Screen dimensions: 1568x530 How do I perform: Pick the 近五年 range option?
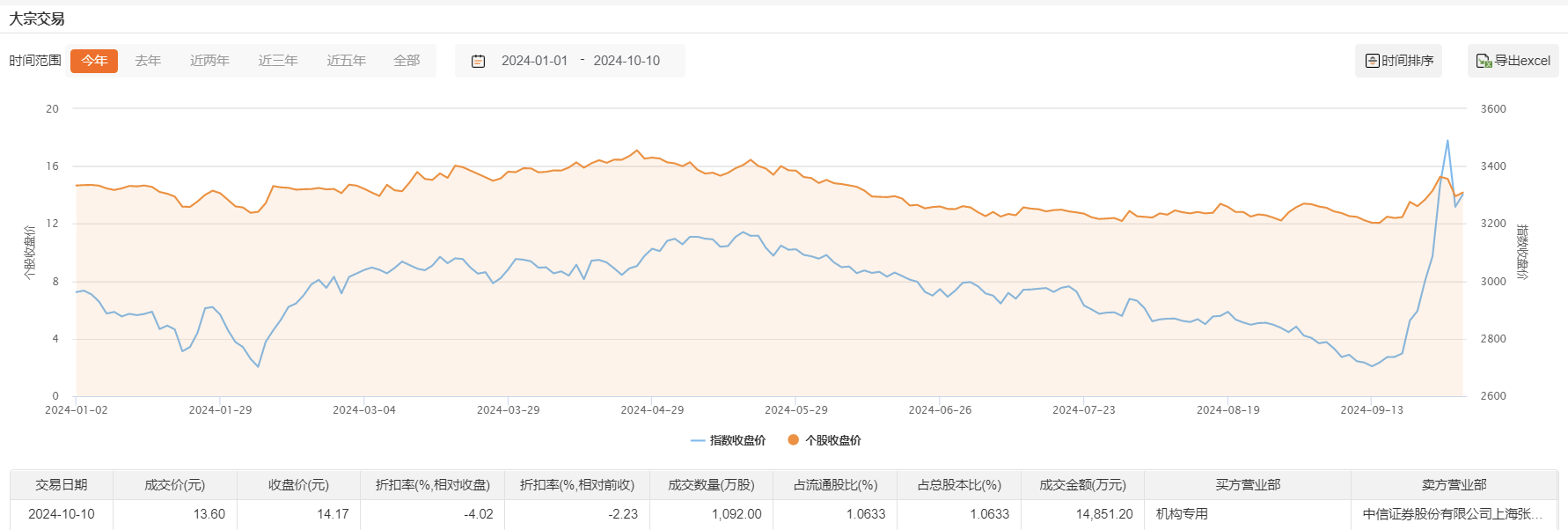tap(347, 61)
